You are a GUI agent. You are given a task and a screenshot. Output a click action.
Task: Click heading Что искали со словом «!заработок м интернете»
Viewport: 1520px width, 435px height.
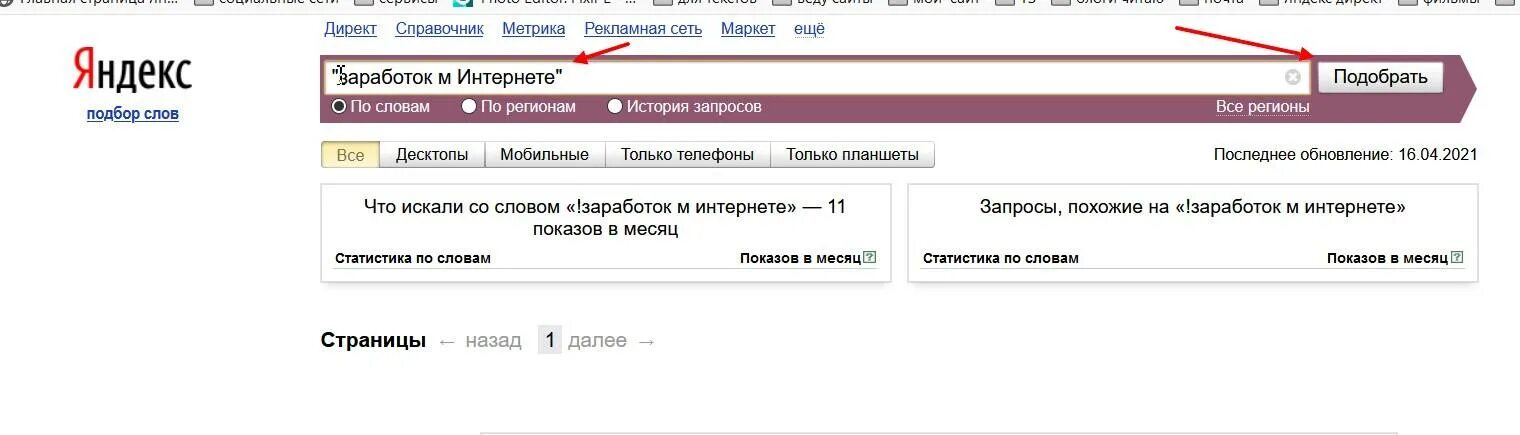606,218
